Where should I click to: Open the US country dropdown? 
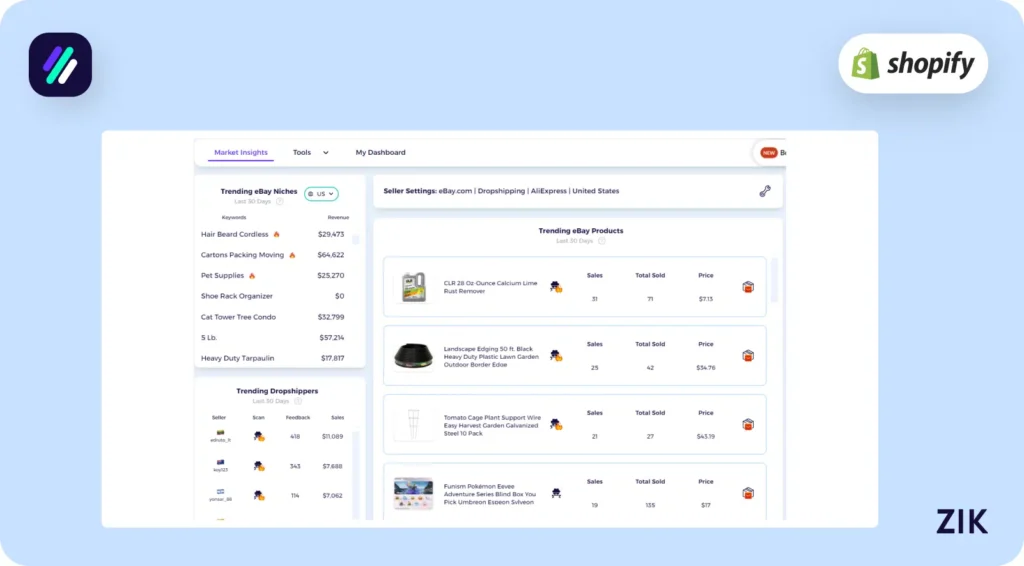[322, 194]
